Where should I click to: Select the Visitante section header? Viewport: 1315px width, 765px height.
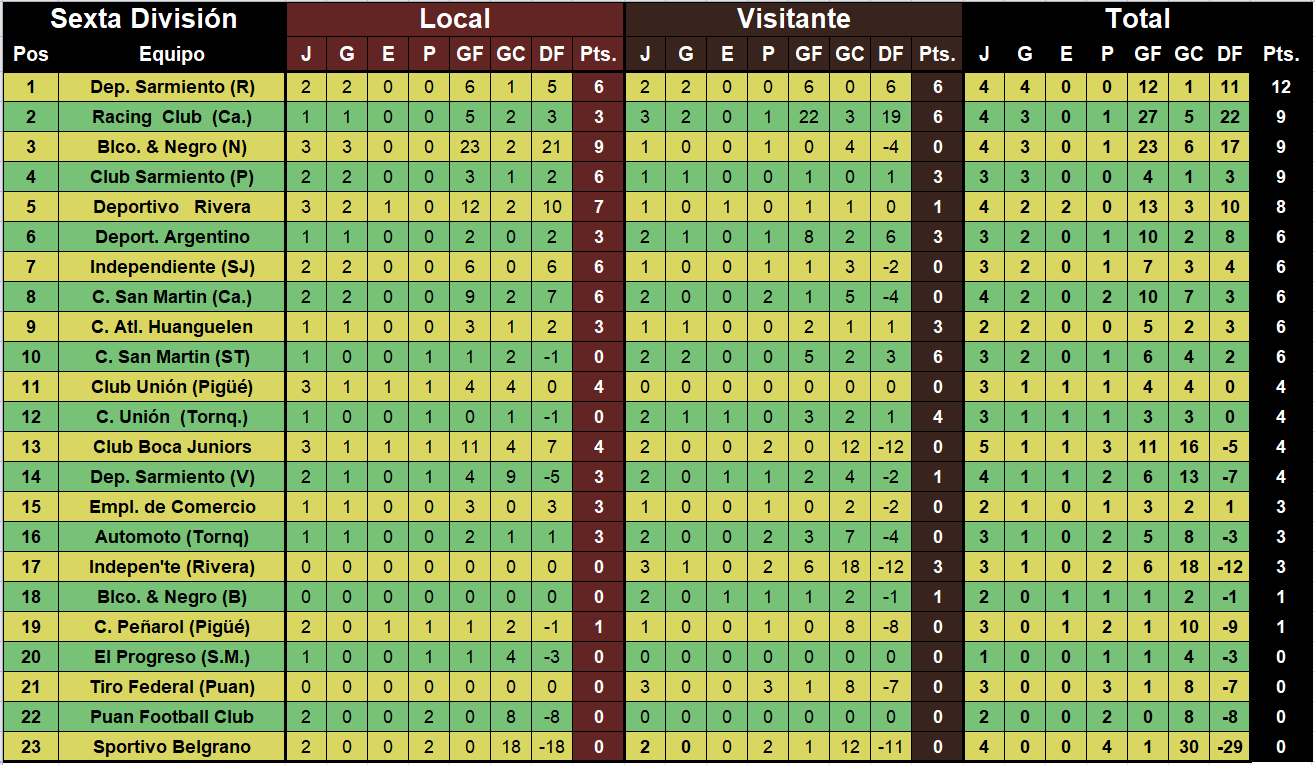pyautogui.click(x=793, y=19)
